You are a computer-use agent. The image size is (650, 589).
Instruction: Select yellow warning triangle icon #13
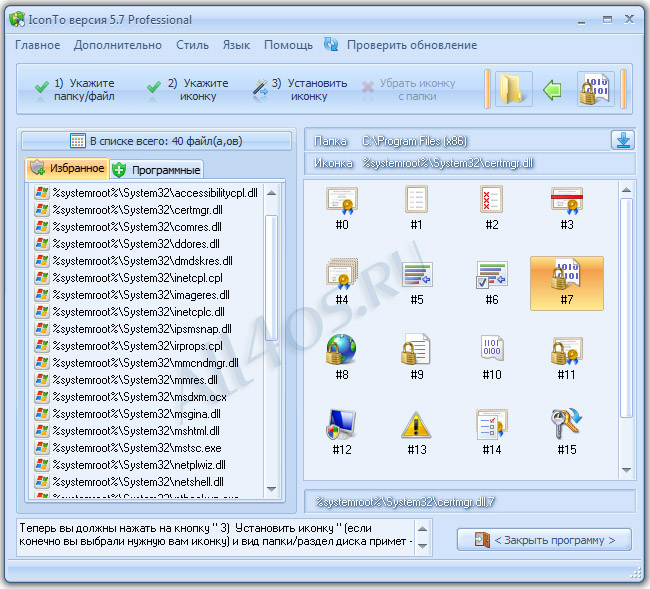tap(416, 433)
